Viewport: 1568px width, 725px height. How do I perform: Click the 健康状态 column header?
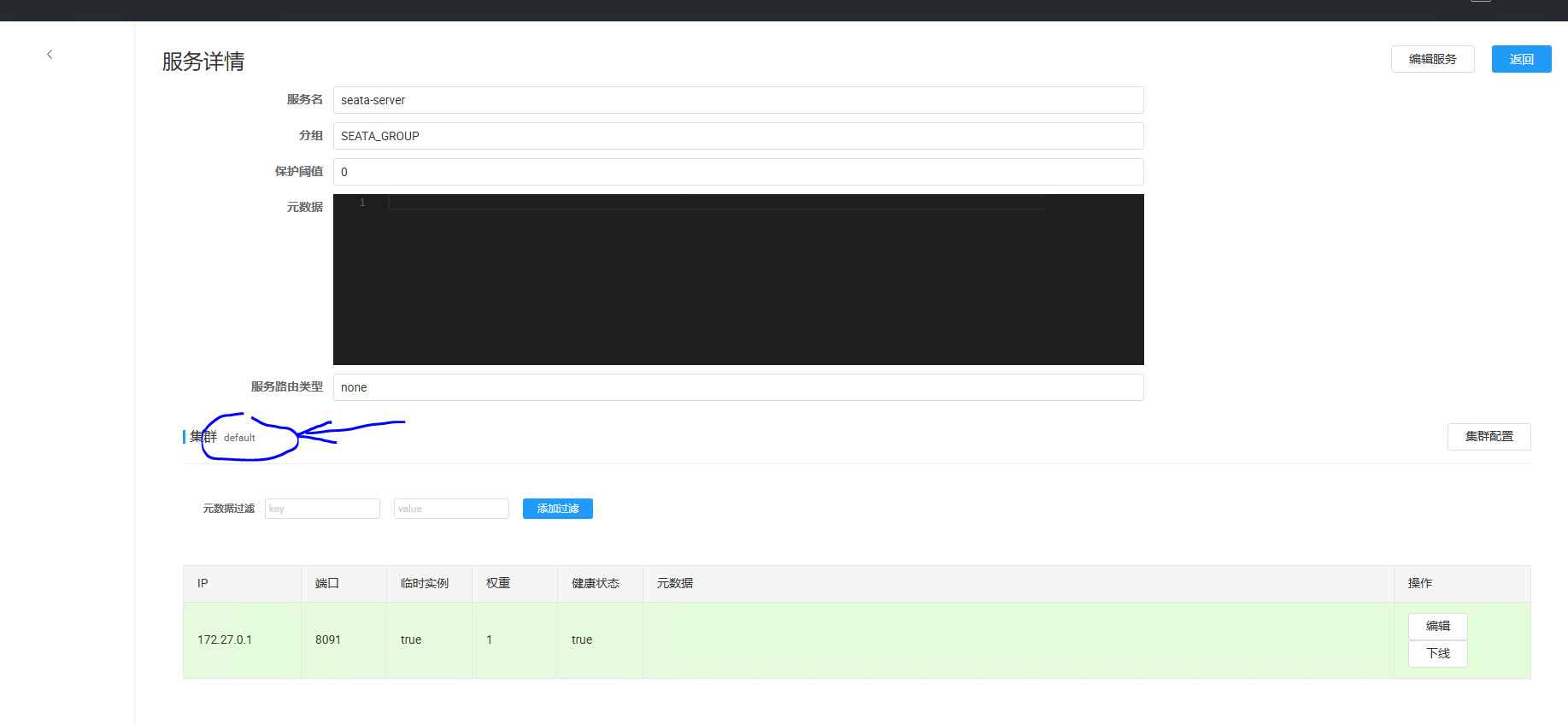pyautogui.click(x=595, y=583)
